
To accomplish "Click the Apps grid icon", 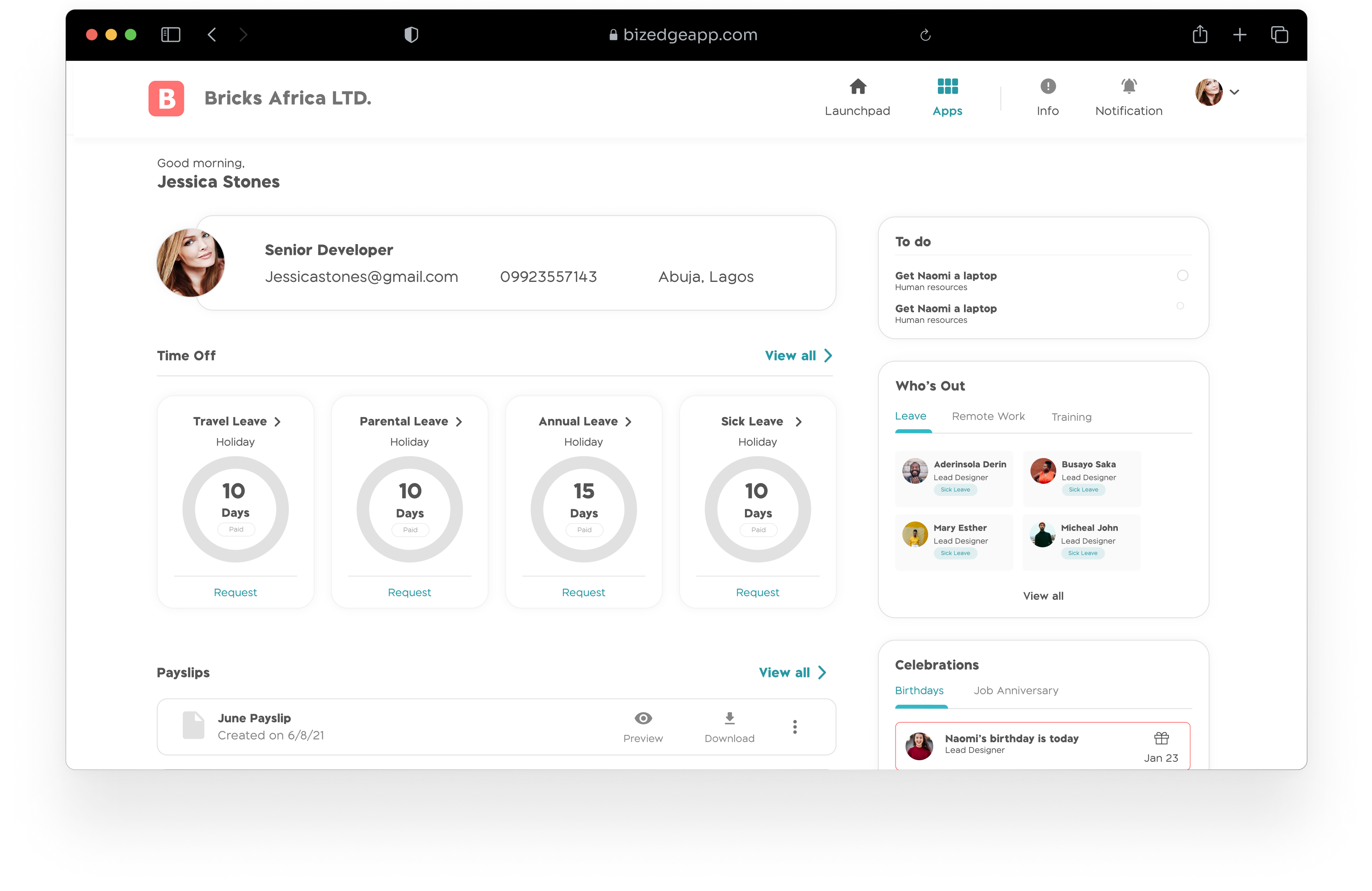I will coord(947,86).
